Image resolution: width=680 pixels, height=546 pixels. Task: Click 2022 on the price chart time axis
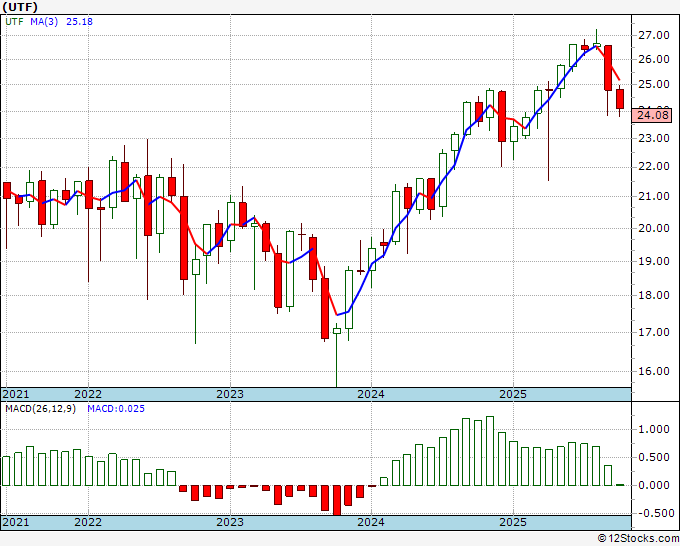pos(88,394)
